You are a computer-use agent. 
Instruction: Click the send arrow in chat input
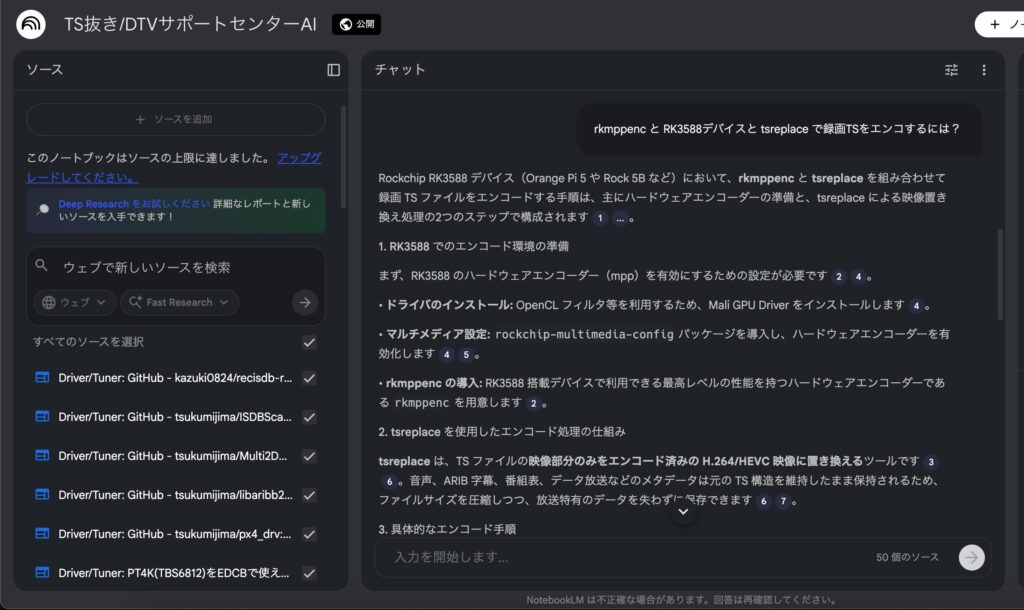point(971,557)
